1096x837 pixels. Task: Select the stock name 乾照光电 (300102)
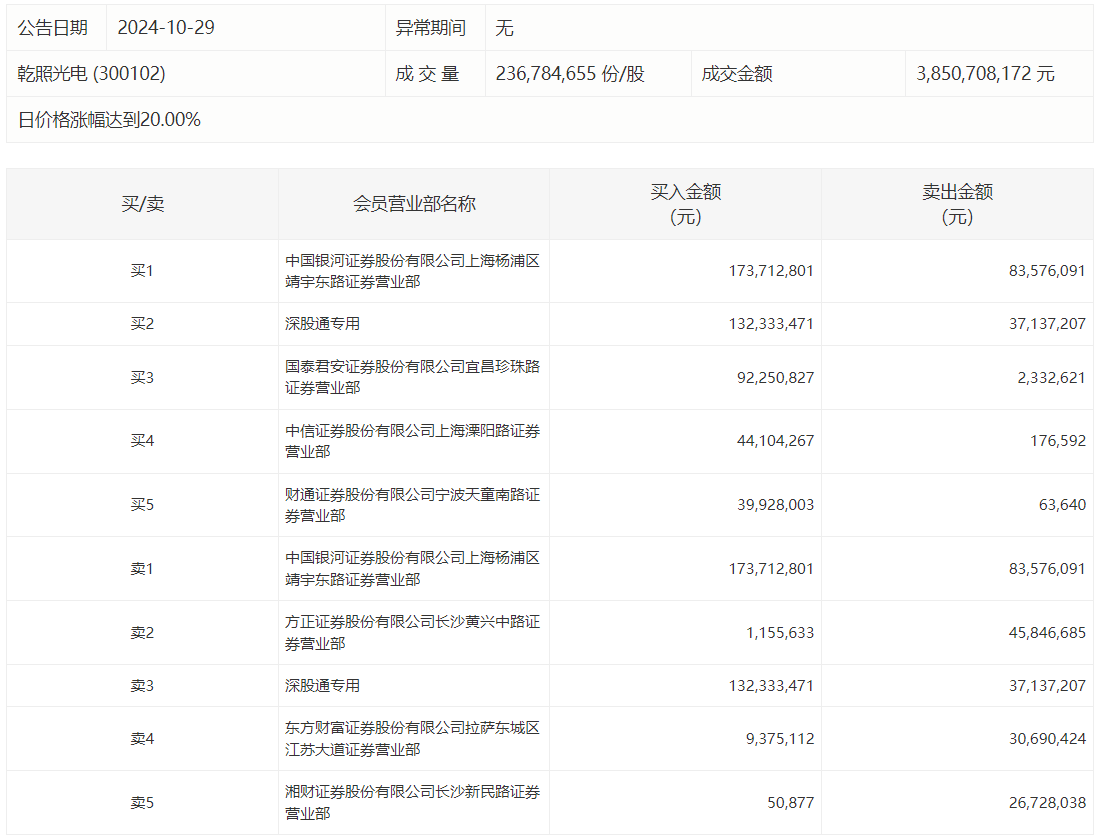(x=92, y=73)
